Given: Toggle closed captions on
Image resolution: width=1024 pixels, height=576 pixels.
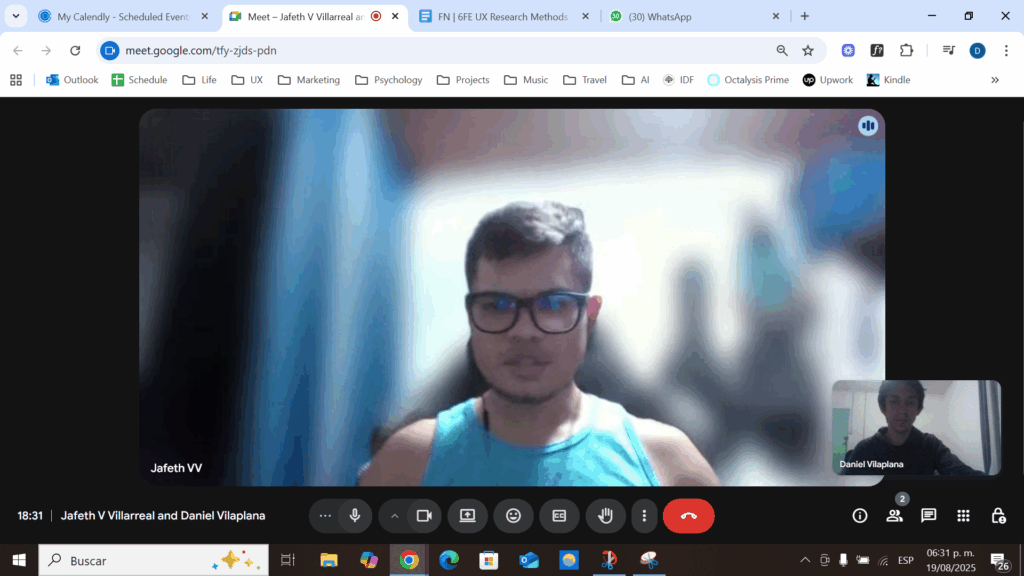Looking at the screenshot, I should point(559,516).
